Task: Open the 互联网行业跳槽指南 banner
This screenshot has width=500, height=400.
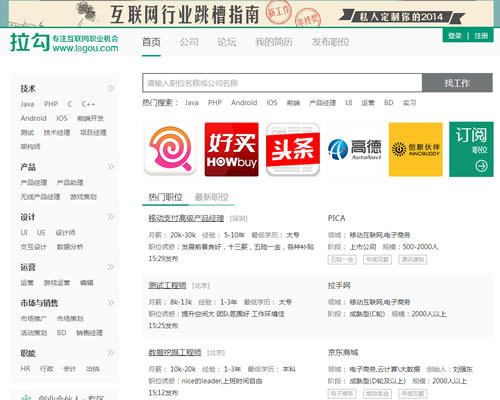Action: [251, 14]
